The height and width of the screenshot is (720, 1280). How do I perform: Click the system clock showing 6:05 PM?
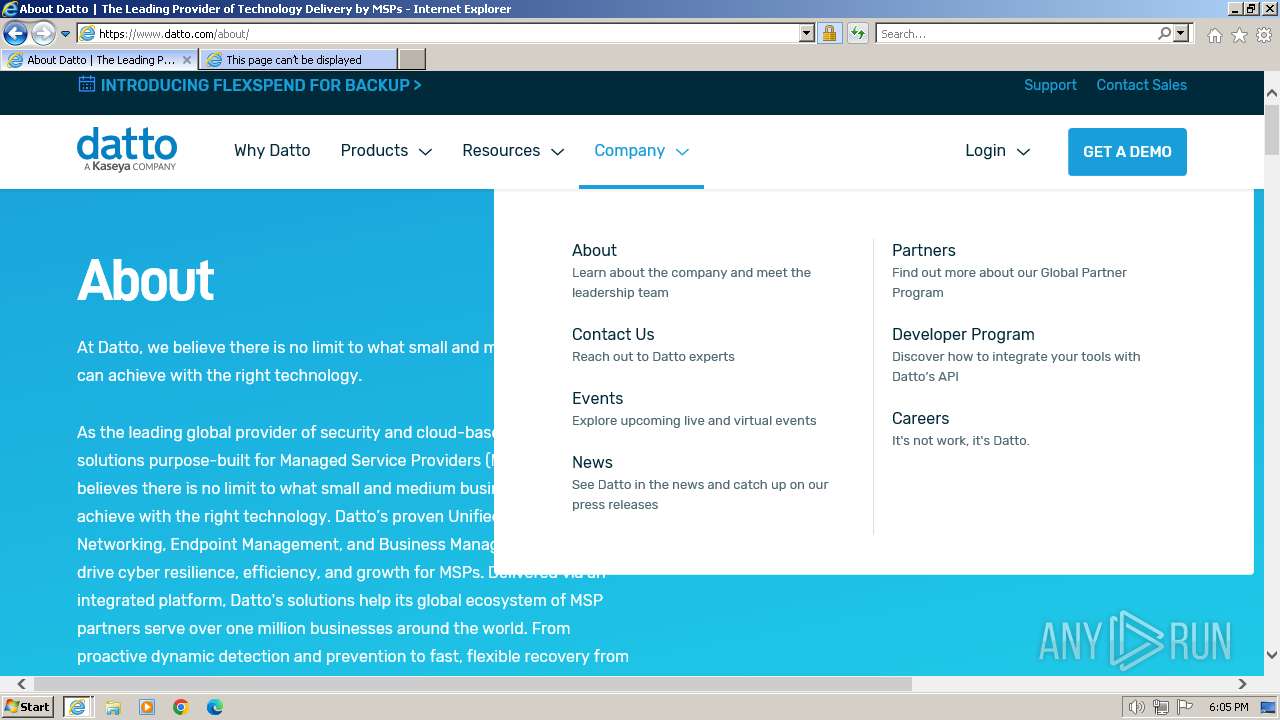[x=1228, y=707]
